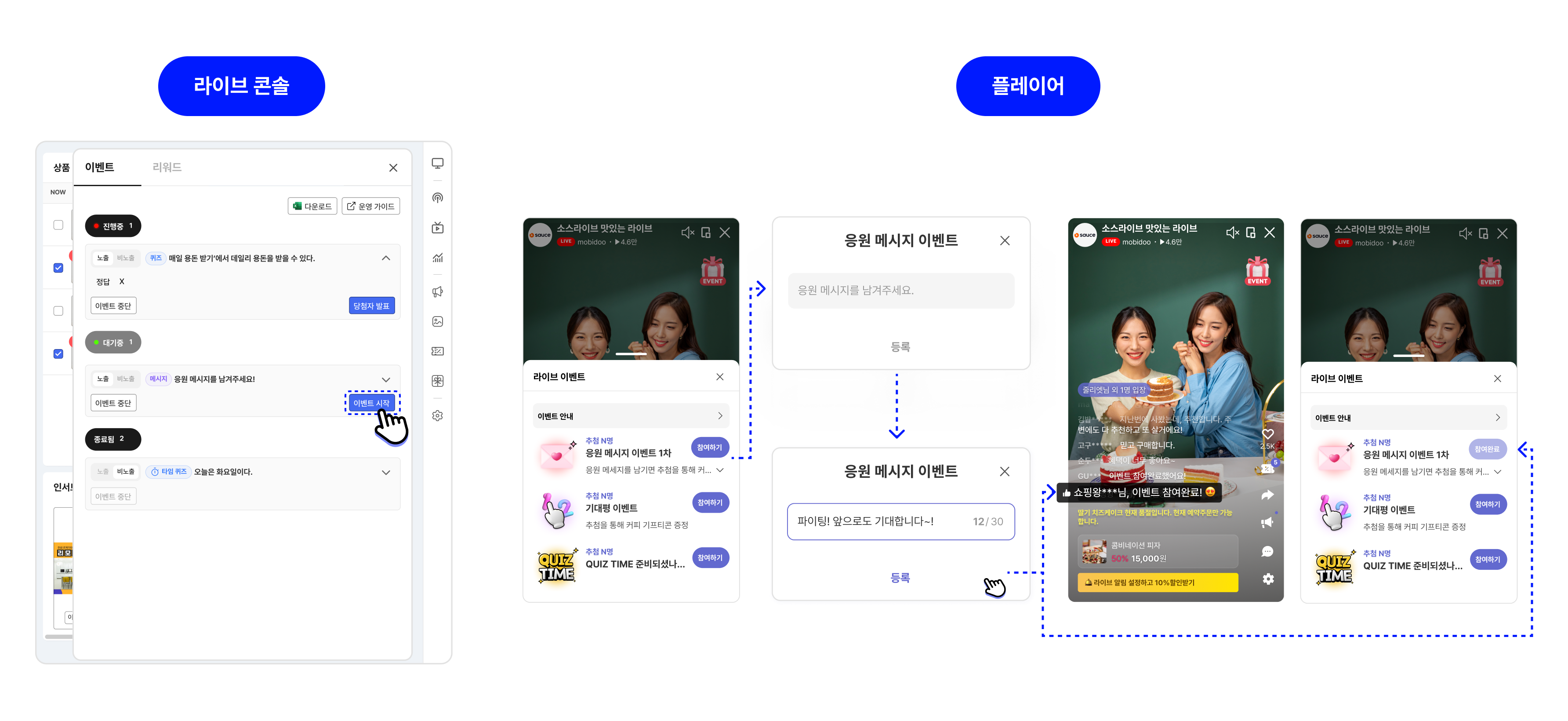Click the coupon ticket icon in sidebar
The height and width of the screenshot is (721, 1568).
tap(437, 351)
